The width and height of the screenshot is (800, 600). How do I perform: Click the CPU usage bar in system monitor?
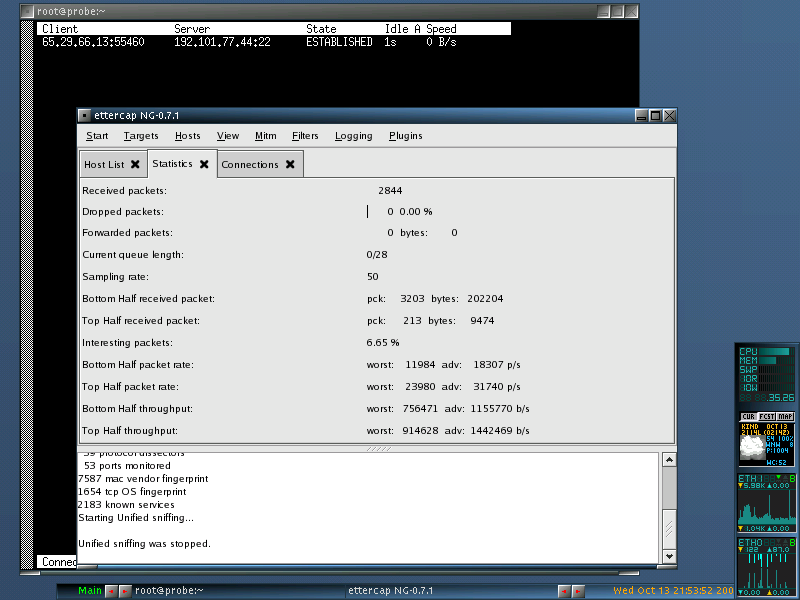pyautogui.click(x=776, y=352)
